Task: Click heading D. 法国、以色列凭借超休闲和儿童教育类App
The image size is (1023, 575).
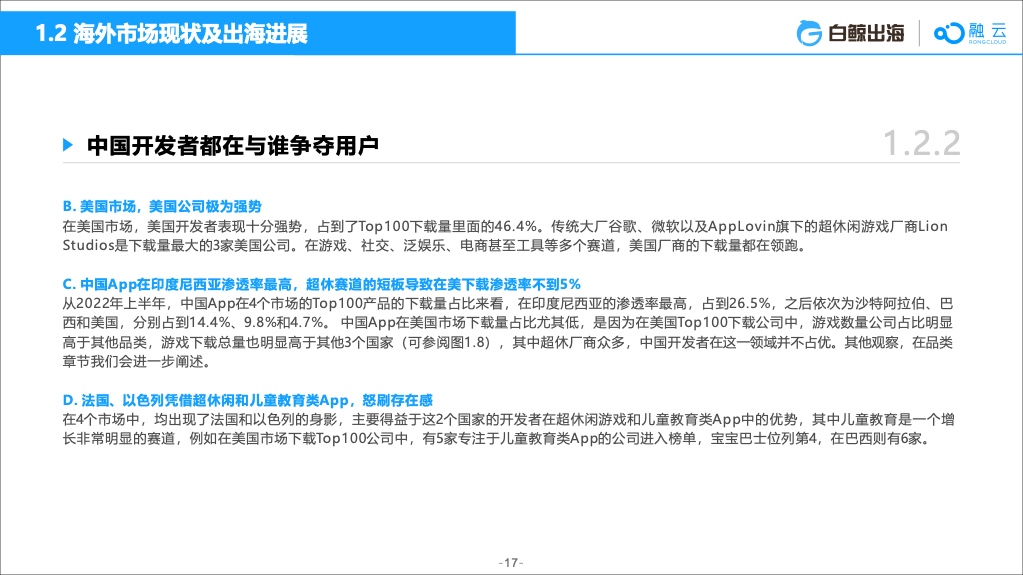Action: [x=247, y=400]
